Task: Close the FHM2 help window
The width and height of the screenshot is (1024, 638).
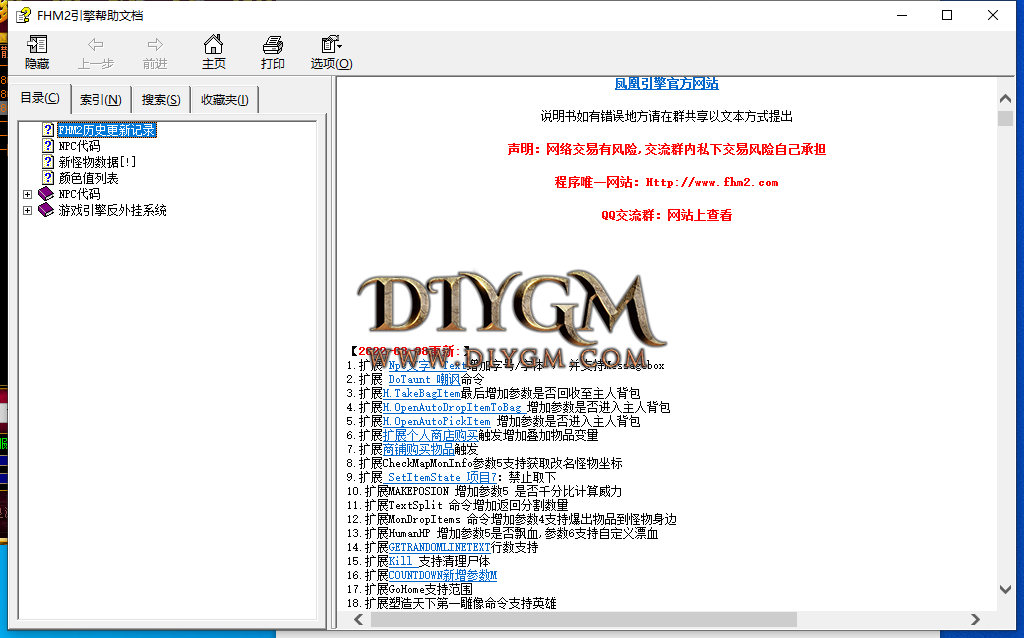Action: tap(993, 15)
